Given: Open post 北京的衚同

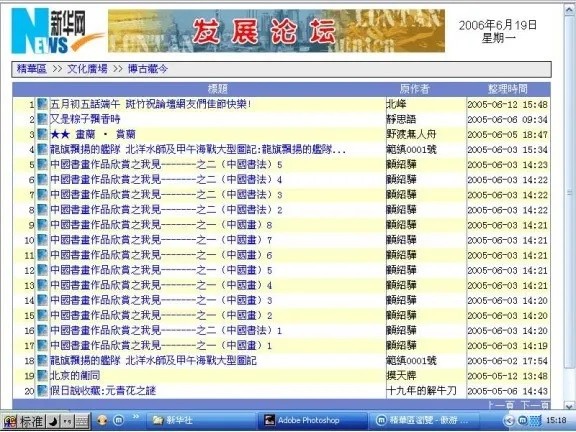Looking at the screenshot, I should [75, 376].
